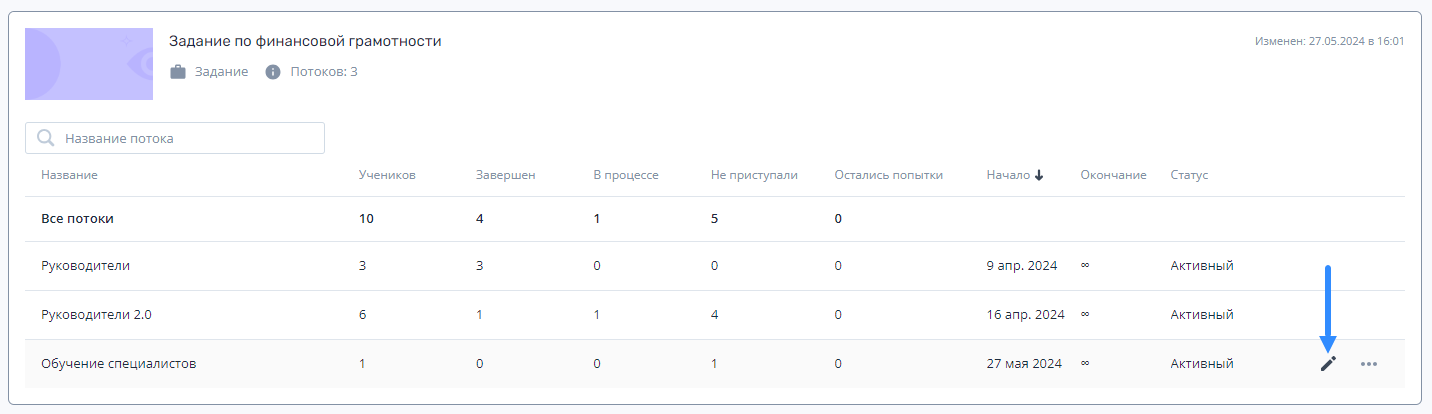Sort by the Учеников column header

[387, 175]
